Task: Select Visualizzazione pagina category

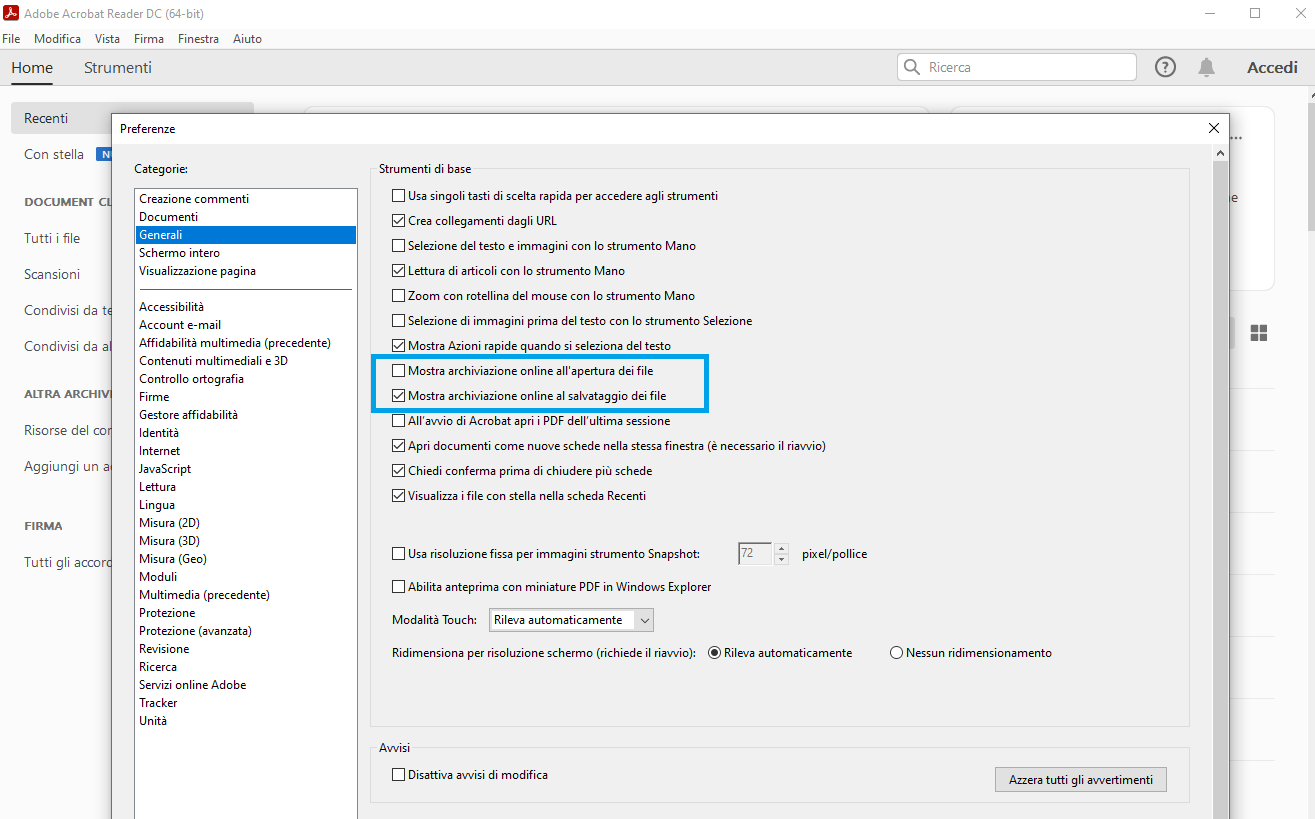Action: tap(246, 271)
